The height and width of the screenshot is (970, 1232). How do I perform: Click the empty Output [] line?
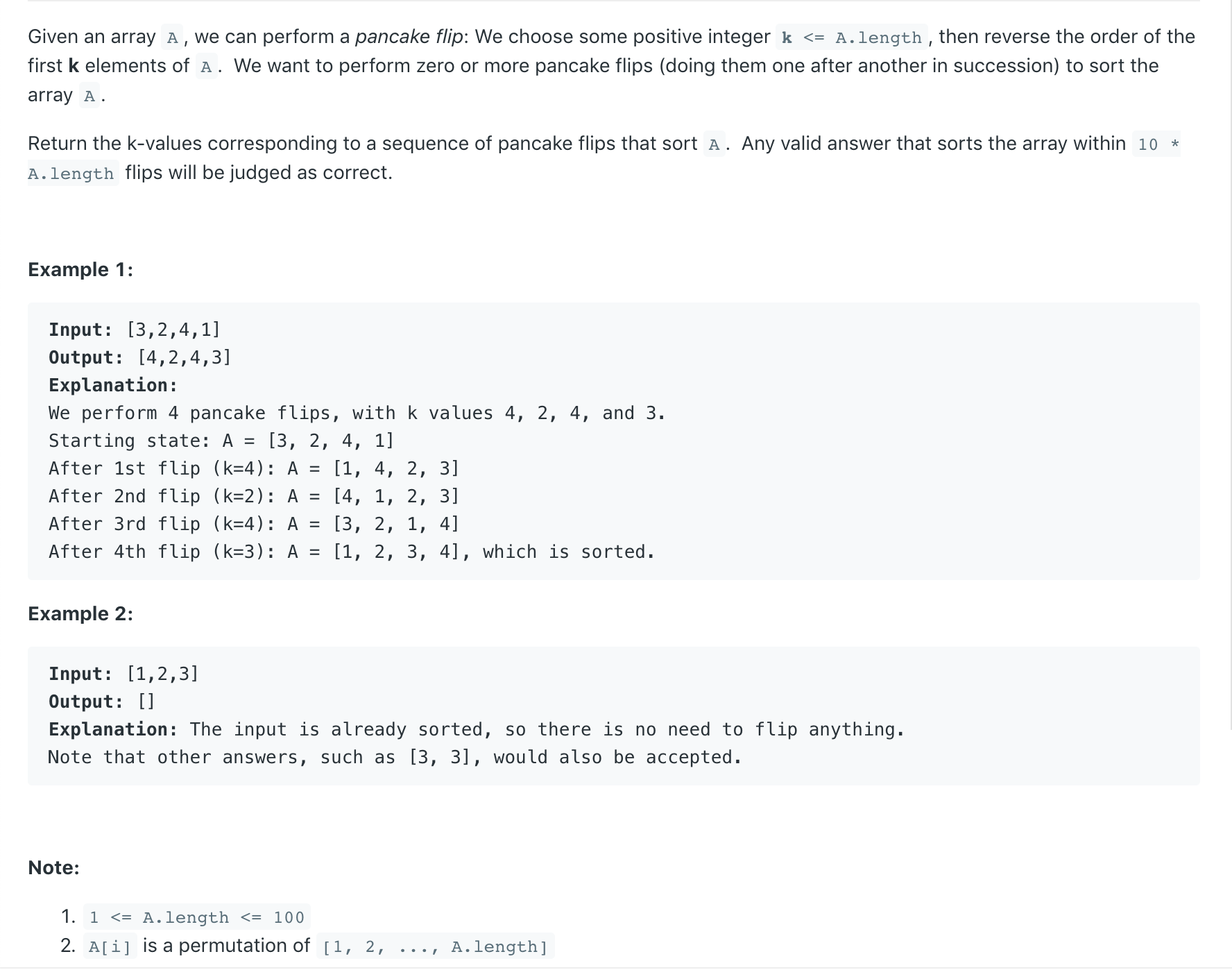coord(102,701)
